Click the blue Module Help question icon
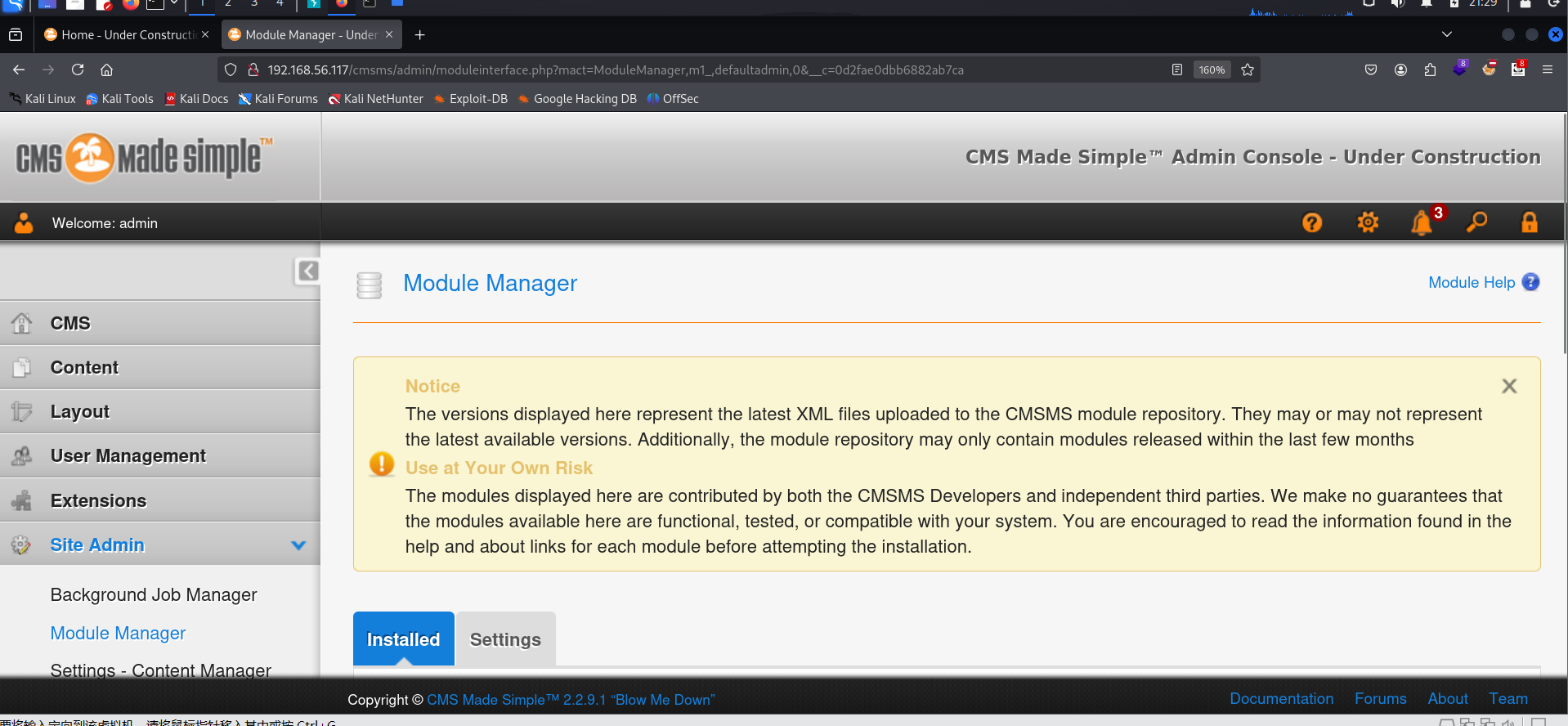Image resolution: width=1568 pixels, height=726 pixels. (x=1530, y=282)
